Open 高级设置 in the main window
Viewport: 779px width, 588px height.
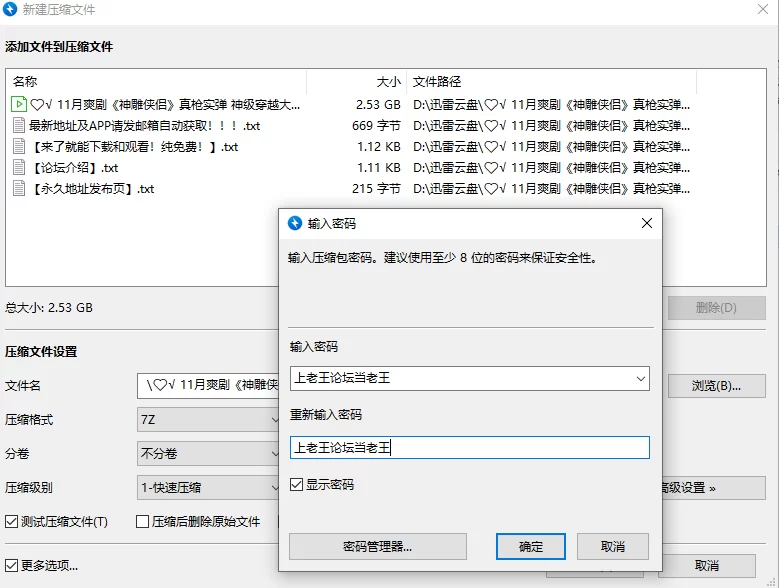(x=713, y=488)
